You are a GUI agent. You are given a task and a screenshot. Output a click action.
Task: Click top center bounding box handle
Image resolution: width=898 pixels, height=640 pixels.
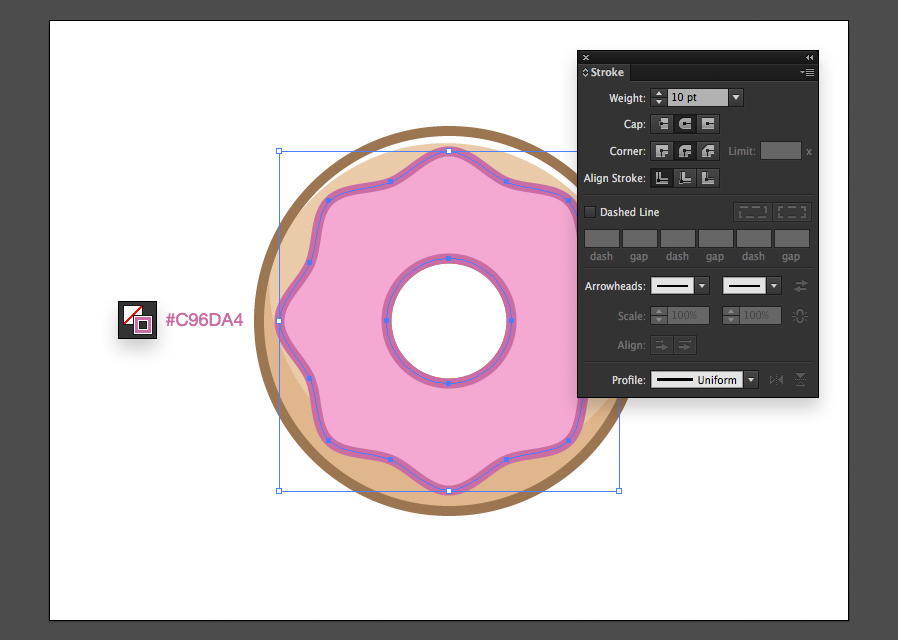(449, 151)
